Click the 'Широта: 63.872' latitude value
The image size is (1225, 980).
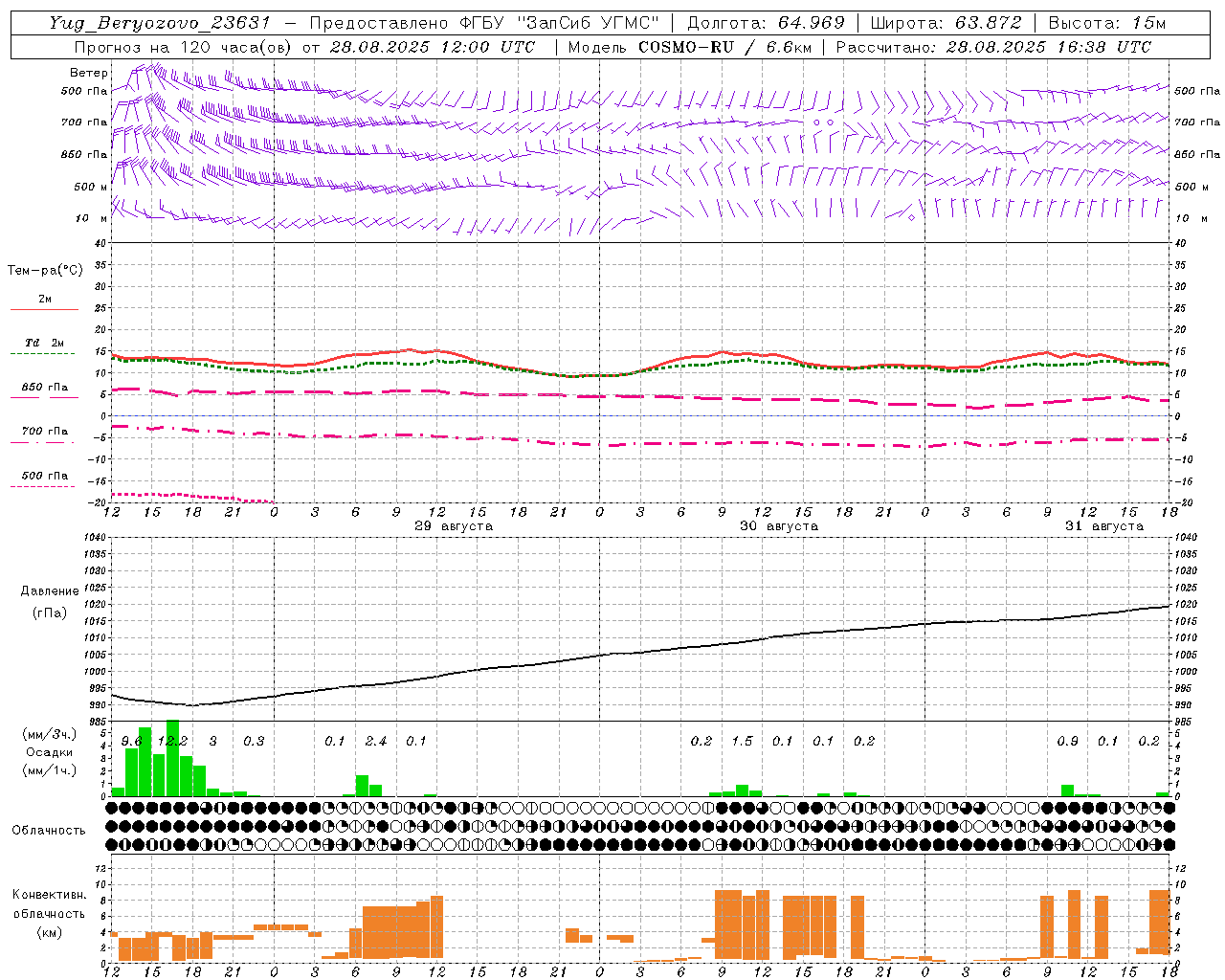coord(946,23)
